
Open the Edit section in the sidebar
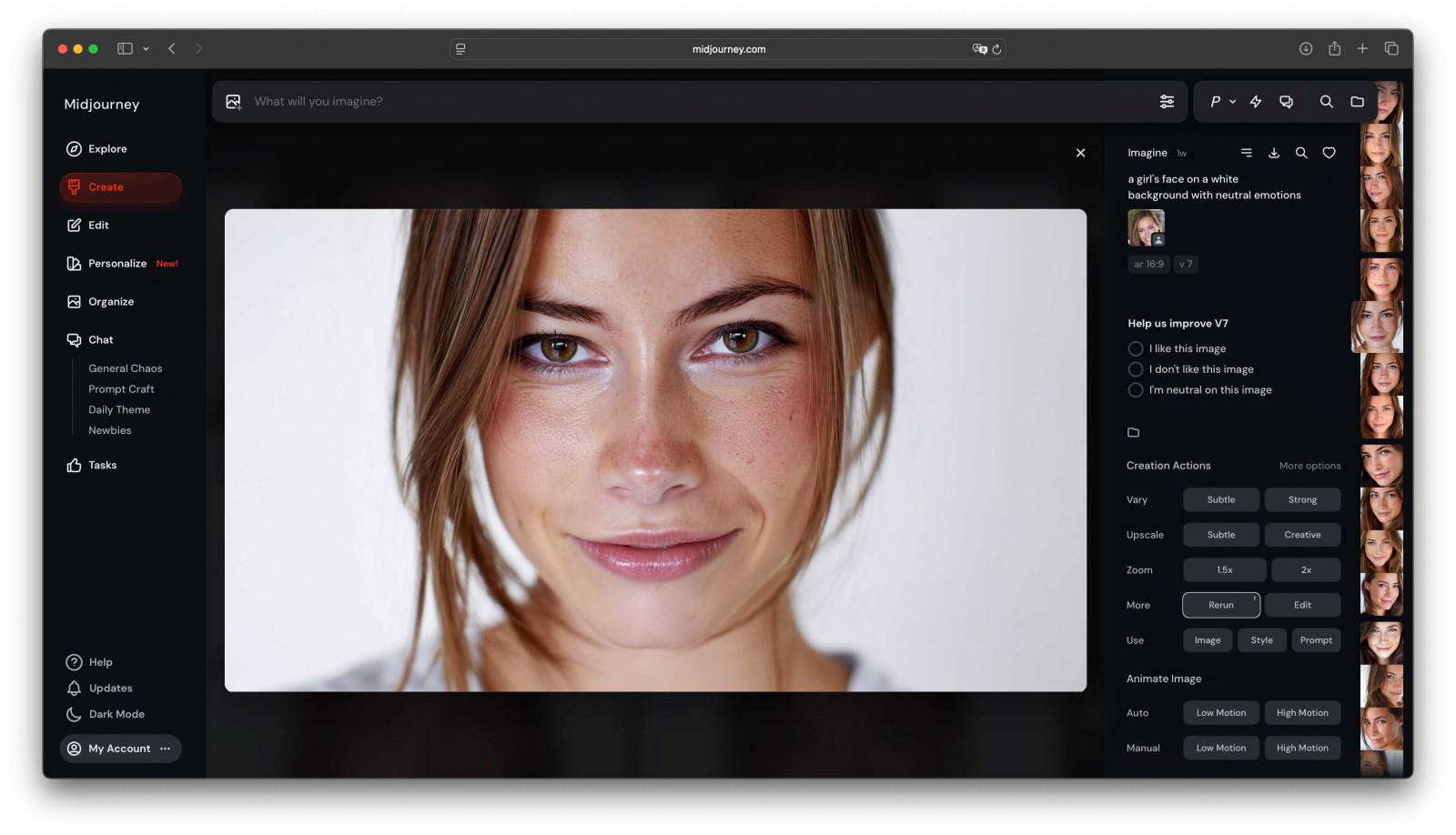(87, 226)
